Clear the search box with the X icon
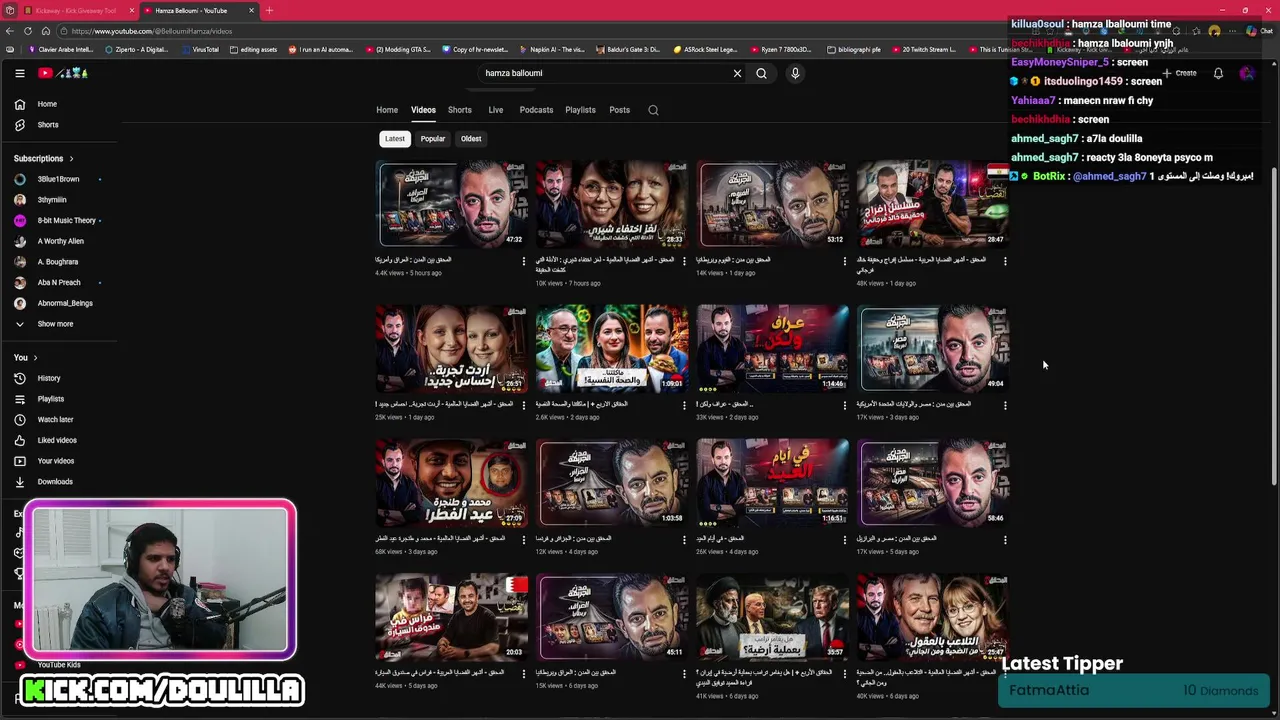 (x=738, y=73)
